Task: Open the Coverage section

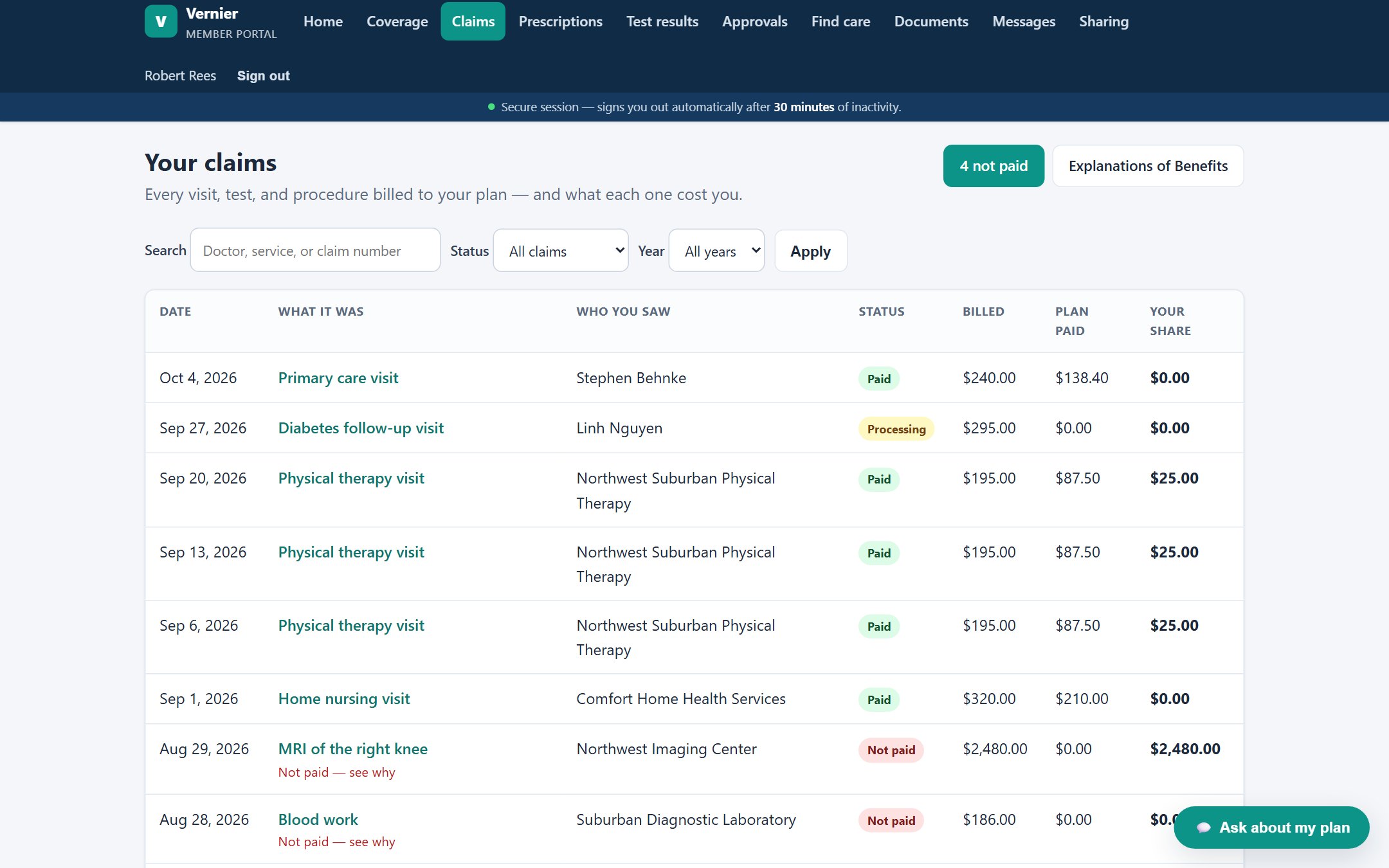Action: (x=397, y=21)
